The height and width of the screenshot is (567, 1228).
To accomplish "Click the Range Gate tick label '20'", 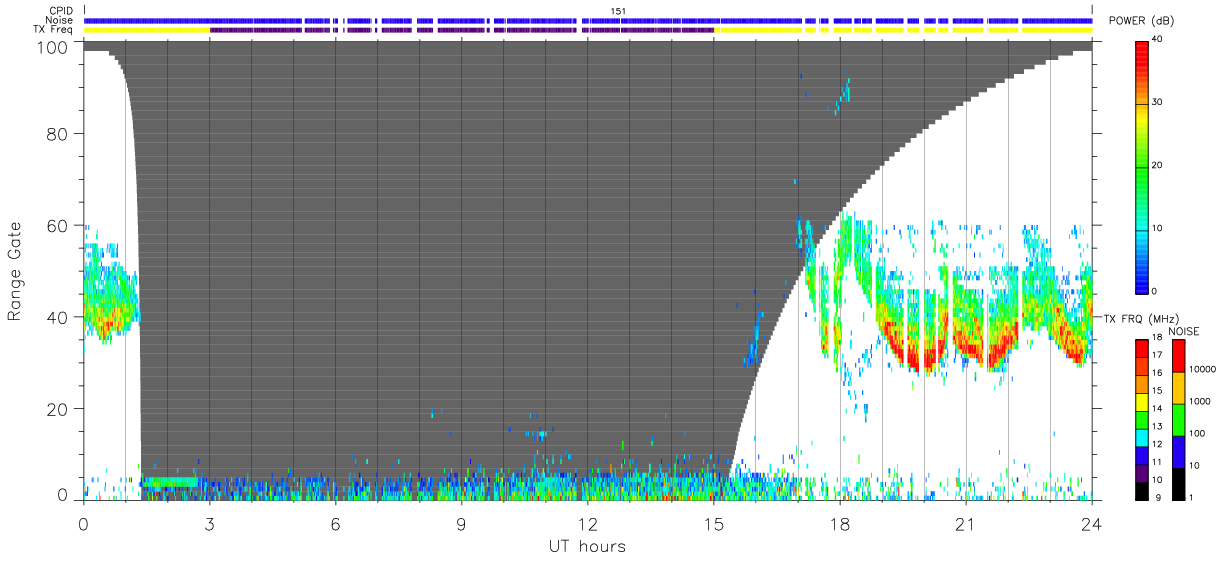I will (58, 409).
